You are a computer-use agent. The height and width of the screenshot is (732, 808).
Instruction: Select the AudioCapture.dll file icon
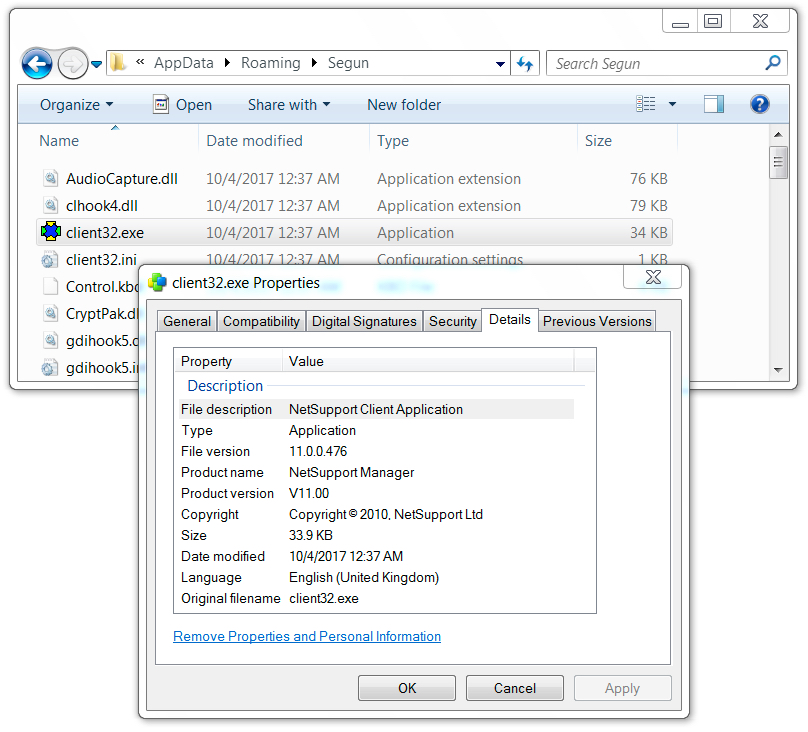[x=50, y=178]
